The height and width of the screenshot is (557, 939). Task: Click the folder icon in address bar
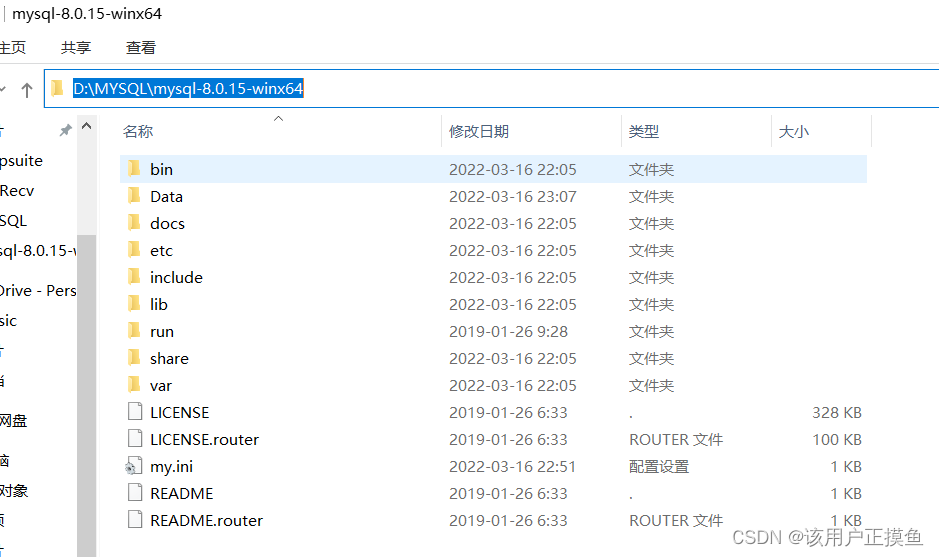pos(57,89)
